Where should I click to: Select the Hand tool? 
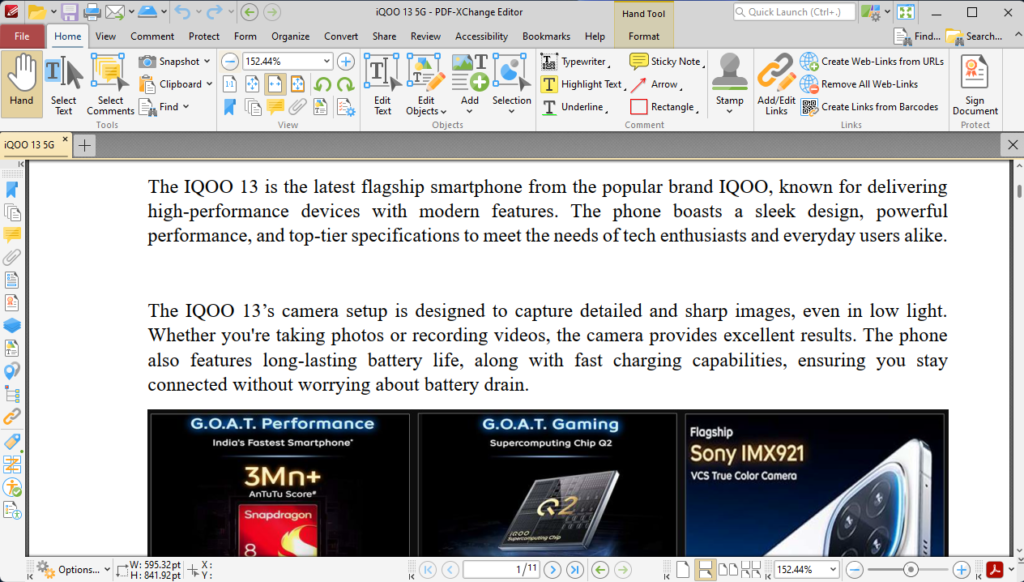click(22, 82)
